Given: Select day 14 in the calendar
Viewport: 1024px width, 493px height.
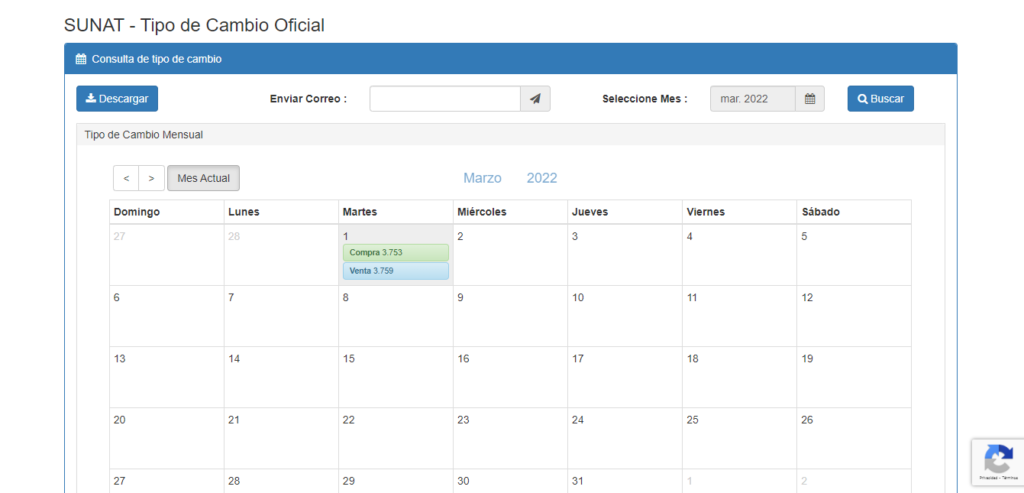Looking at the screenshot, I should (x=281, y=377).
